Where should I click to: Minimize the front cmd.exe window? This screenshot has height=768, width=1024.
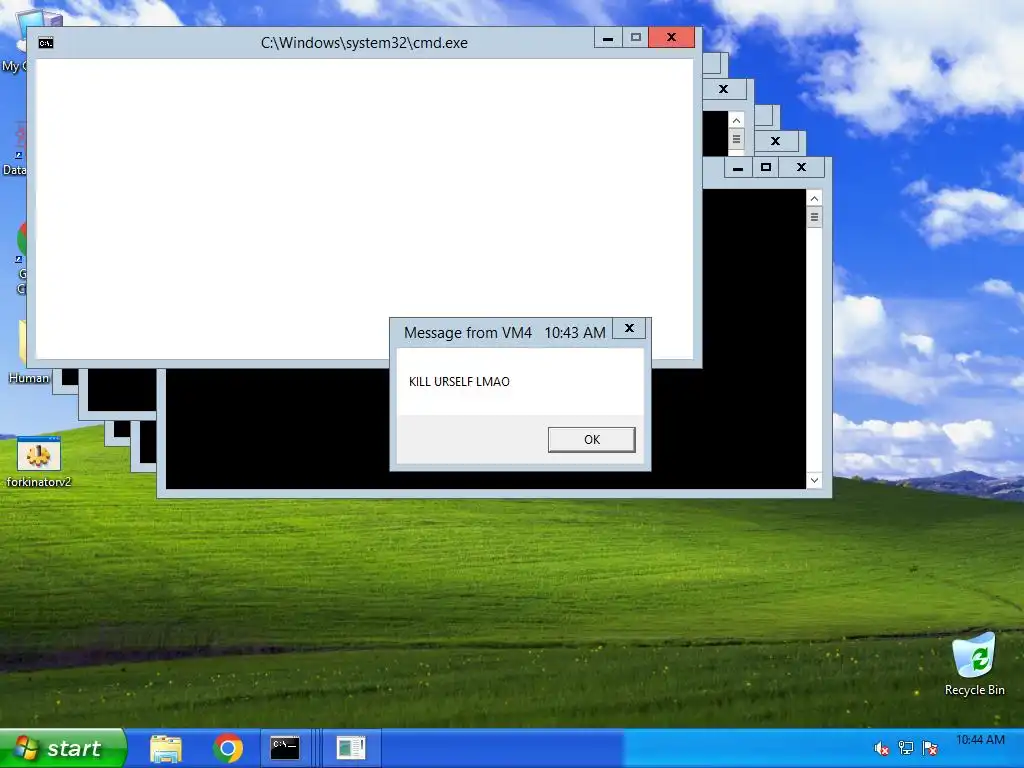[608, 38]
